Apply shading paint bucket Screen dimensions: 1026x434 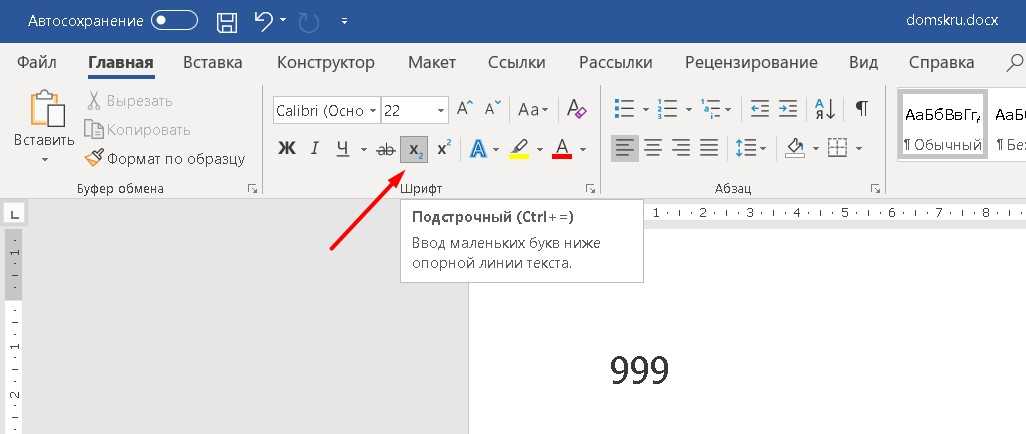[795, 149]
